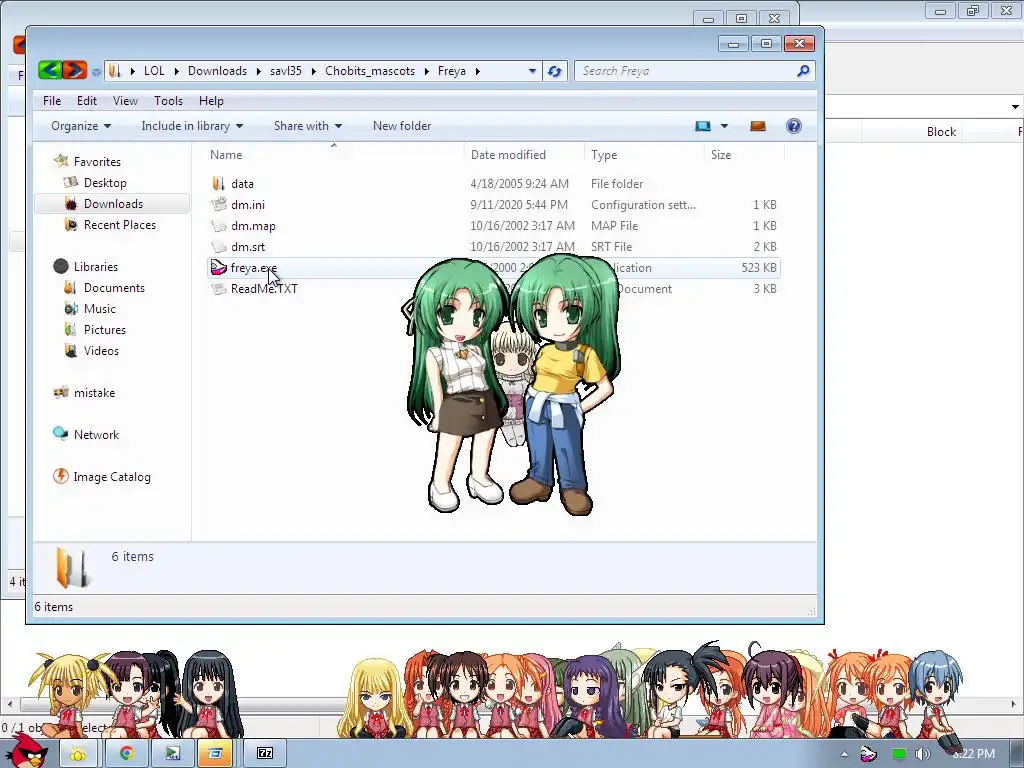Select mistake in navigation pane
1024x768 pixels.
[94, 392]
